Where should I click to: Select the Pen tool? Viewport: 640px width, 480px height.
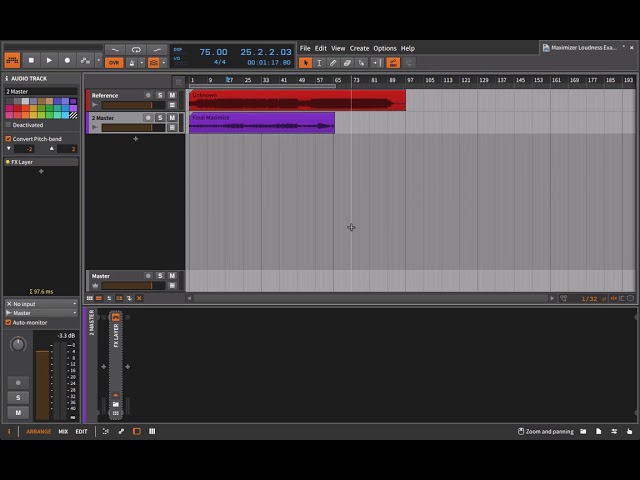[x=333, y=63]
